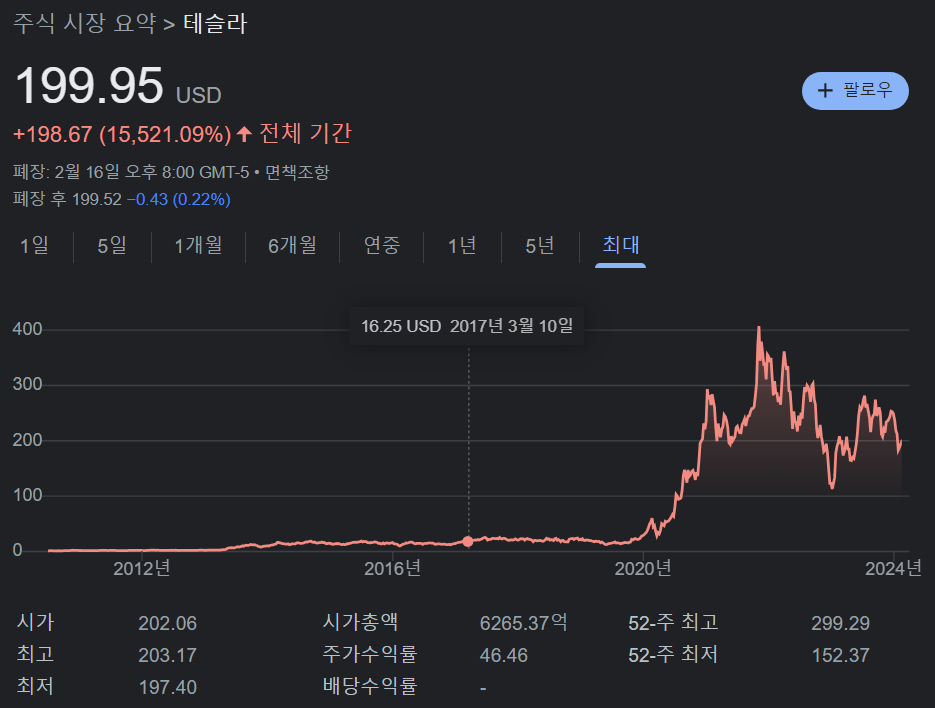This screenshot has height=708, width=935.
Task: Click the 시가총액 label
Action: click(x=360, y=622)
